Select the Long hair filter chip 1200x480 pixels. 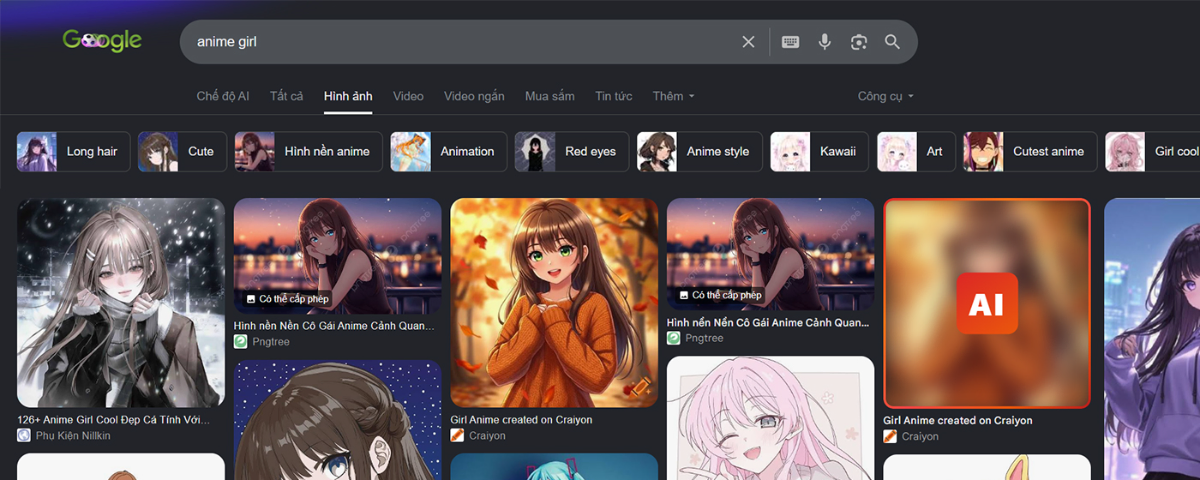point(73,152)
